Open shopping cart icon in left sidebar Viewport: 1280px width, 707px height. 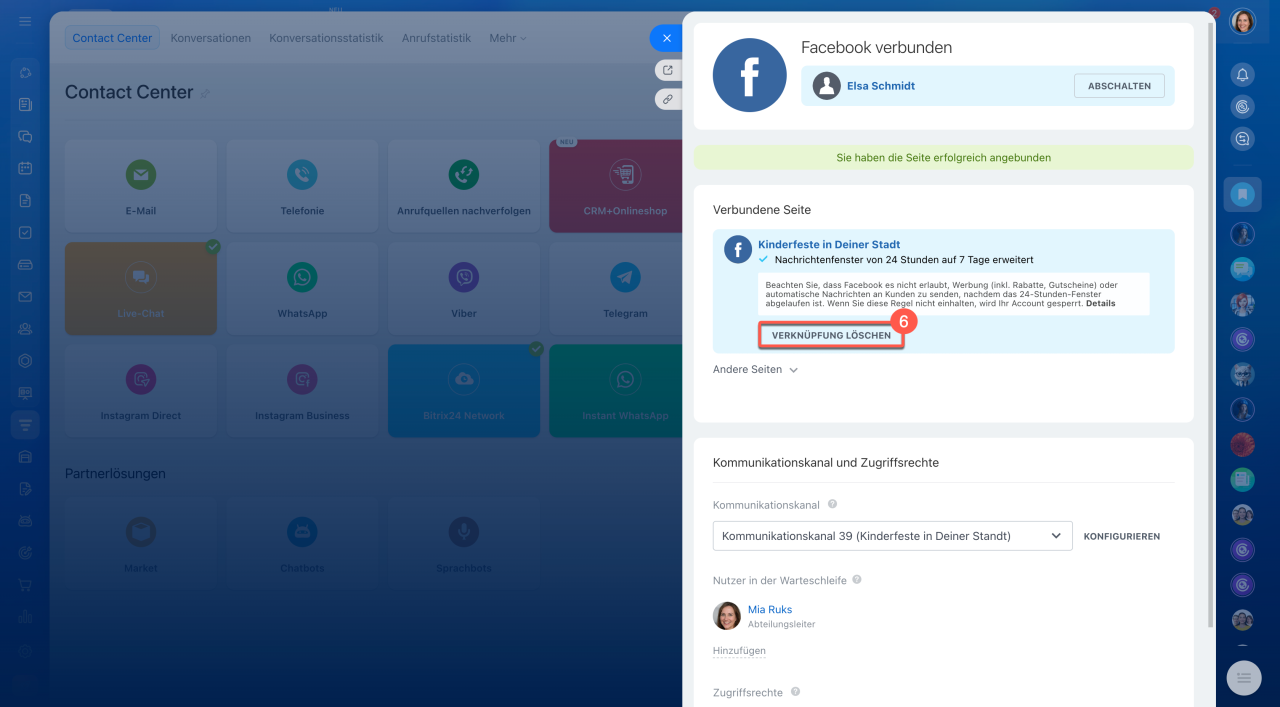coord(25,585)
